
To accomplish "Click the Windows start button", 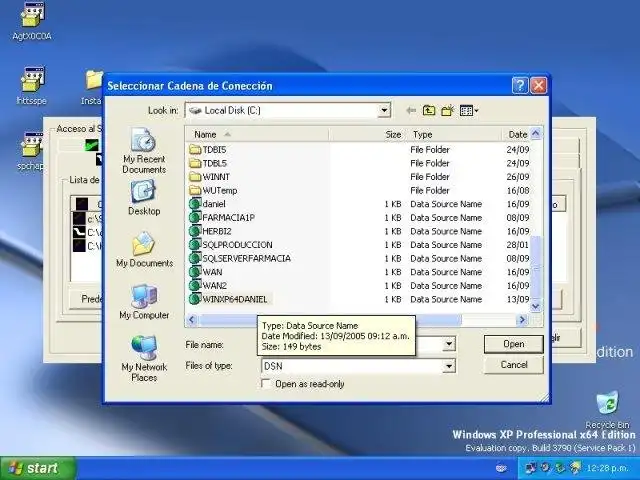I will click(x=38, y=468).
